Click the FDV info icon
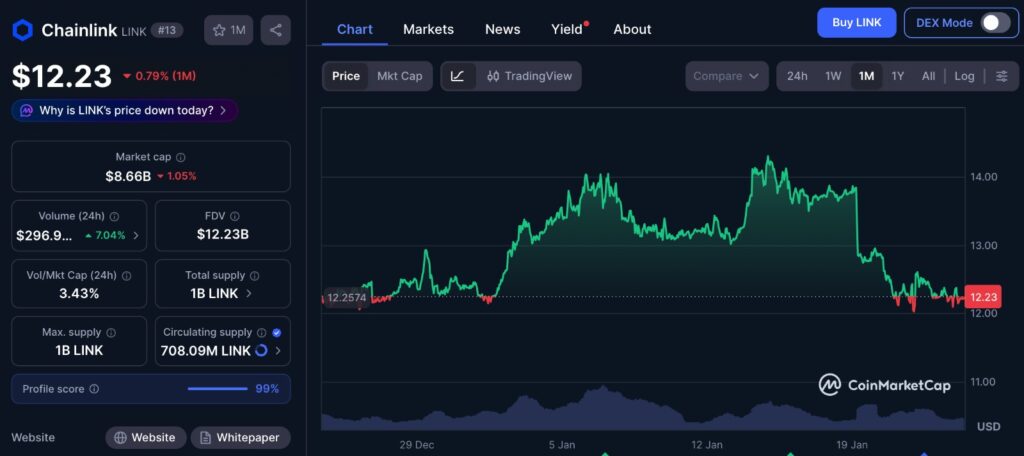This screenshot has width=1024, height=456. click(x=234, y=216)
